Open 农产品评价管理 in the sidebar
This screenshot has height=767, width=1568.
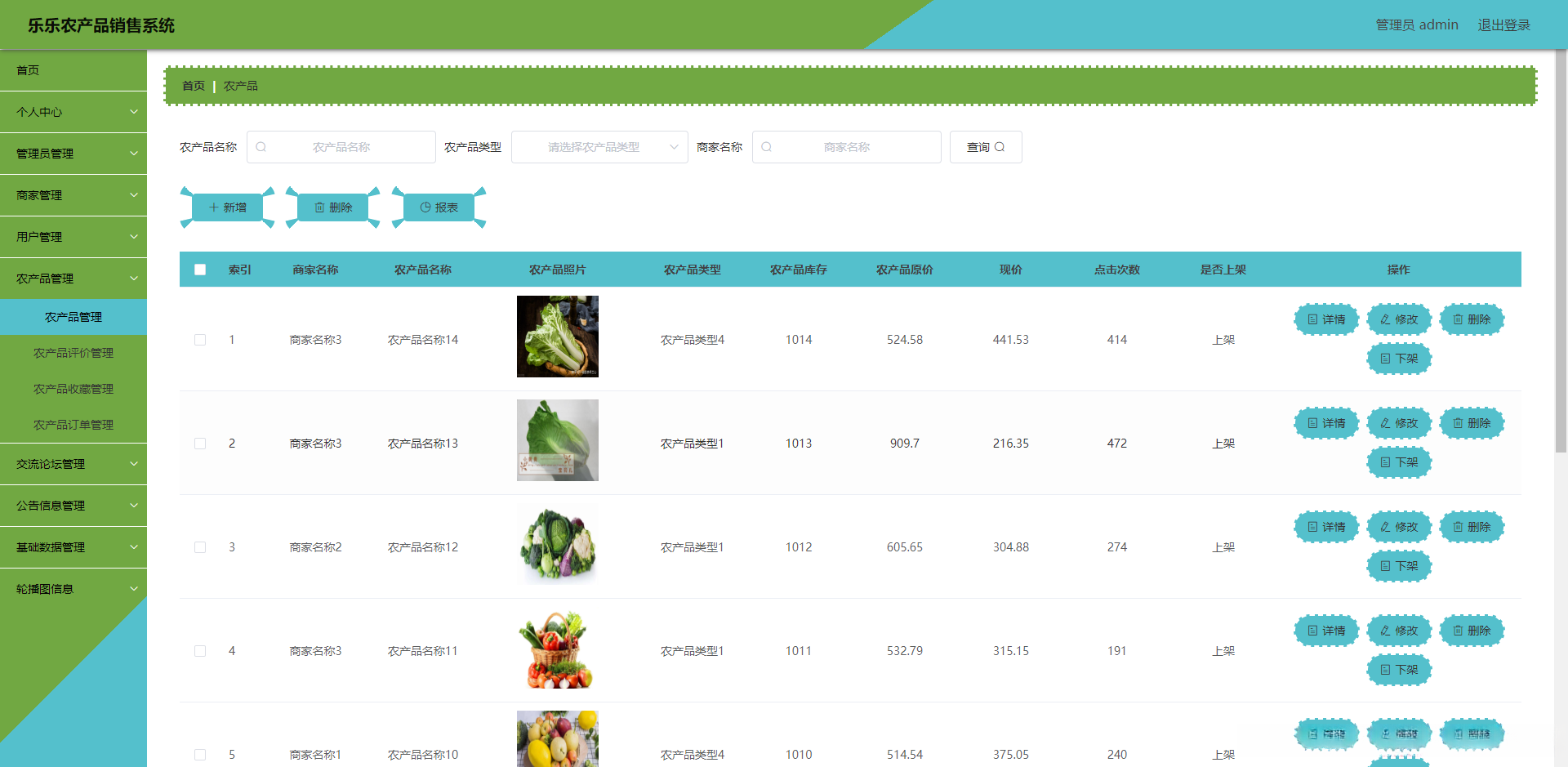coord(73,353)
